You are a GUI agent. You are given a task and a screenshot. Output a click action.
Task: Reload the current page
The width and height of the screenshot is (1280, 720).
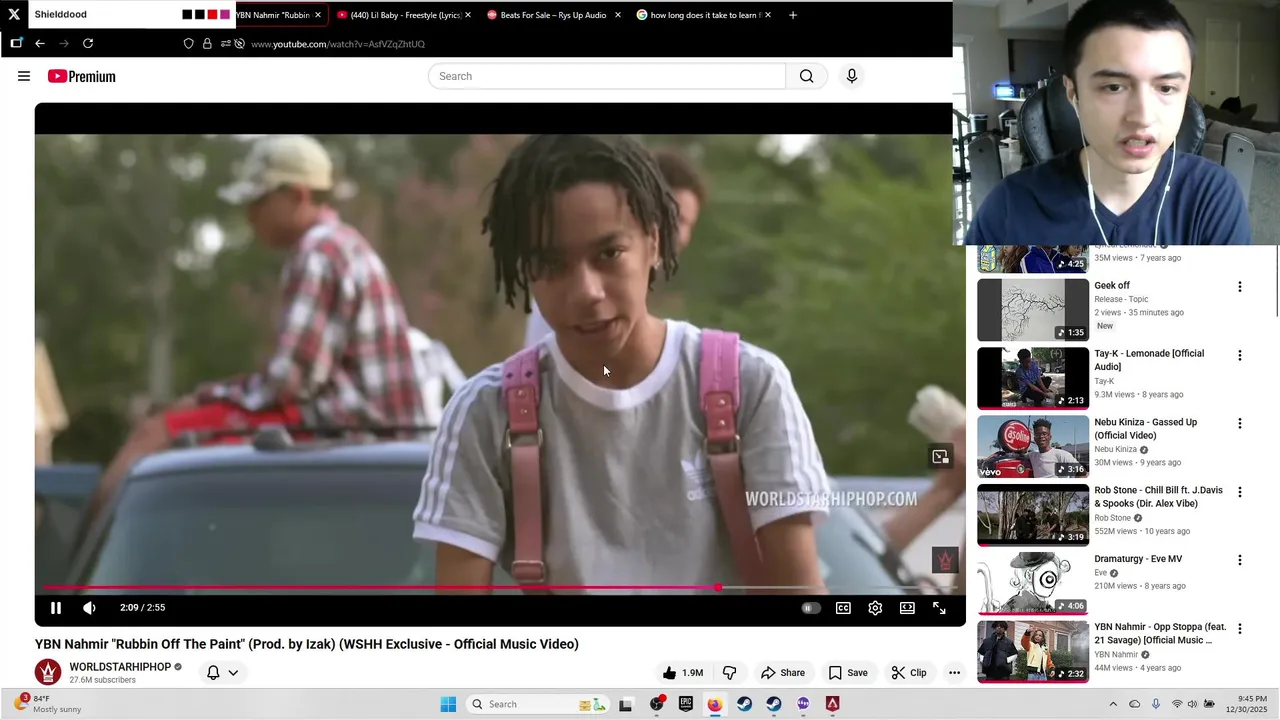coord(88,43)
